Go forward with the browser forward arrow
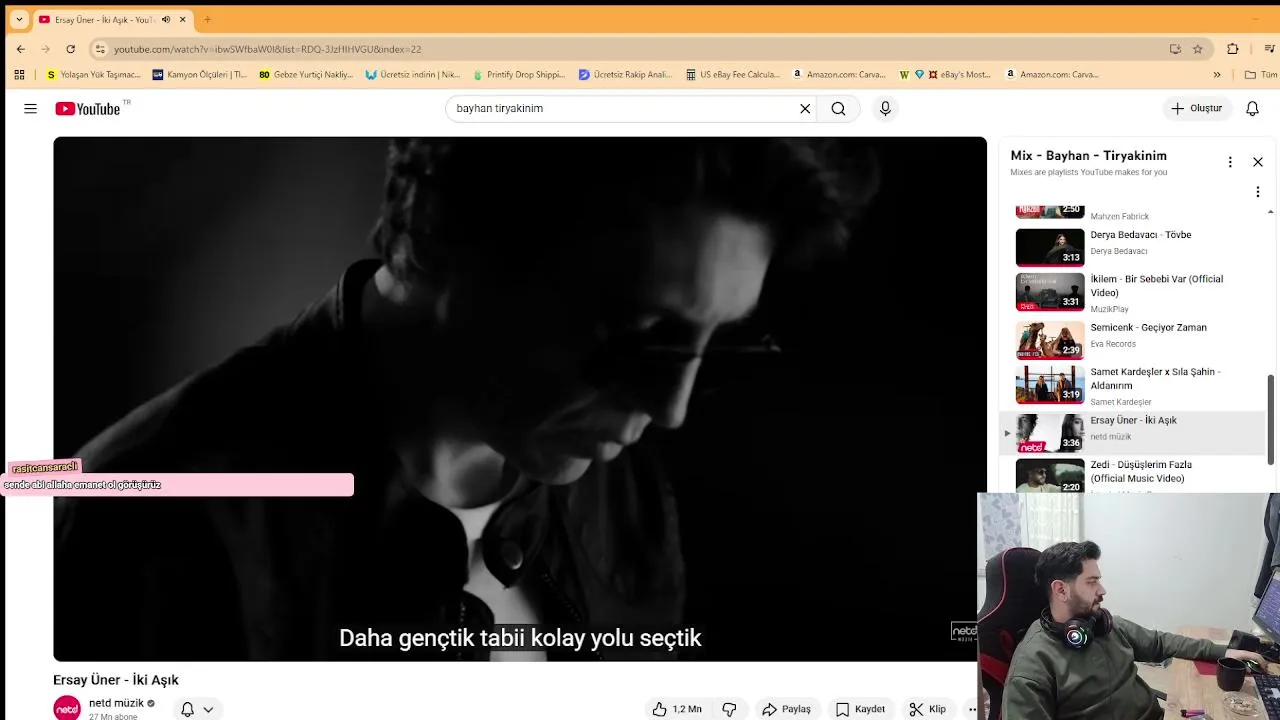This screenshot has height=720, width=1280. point(46,49)
